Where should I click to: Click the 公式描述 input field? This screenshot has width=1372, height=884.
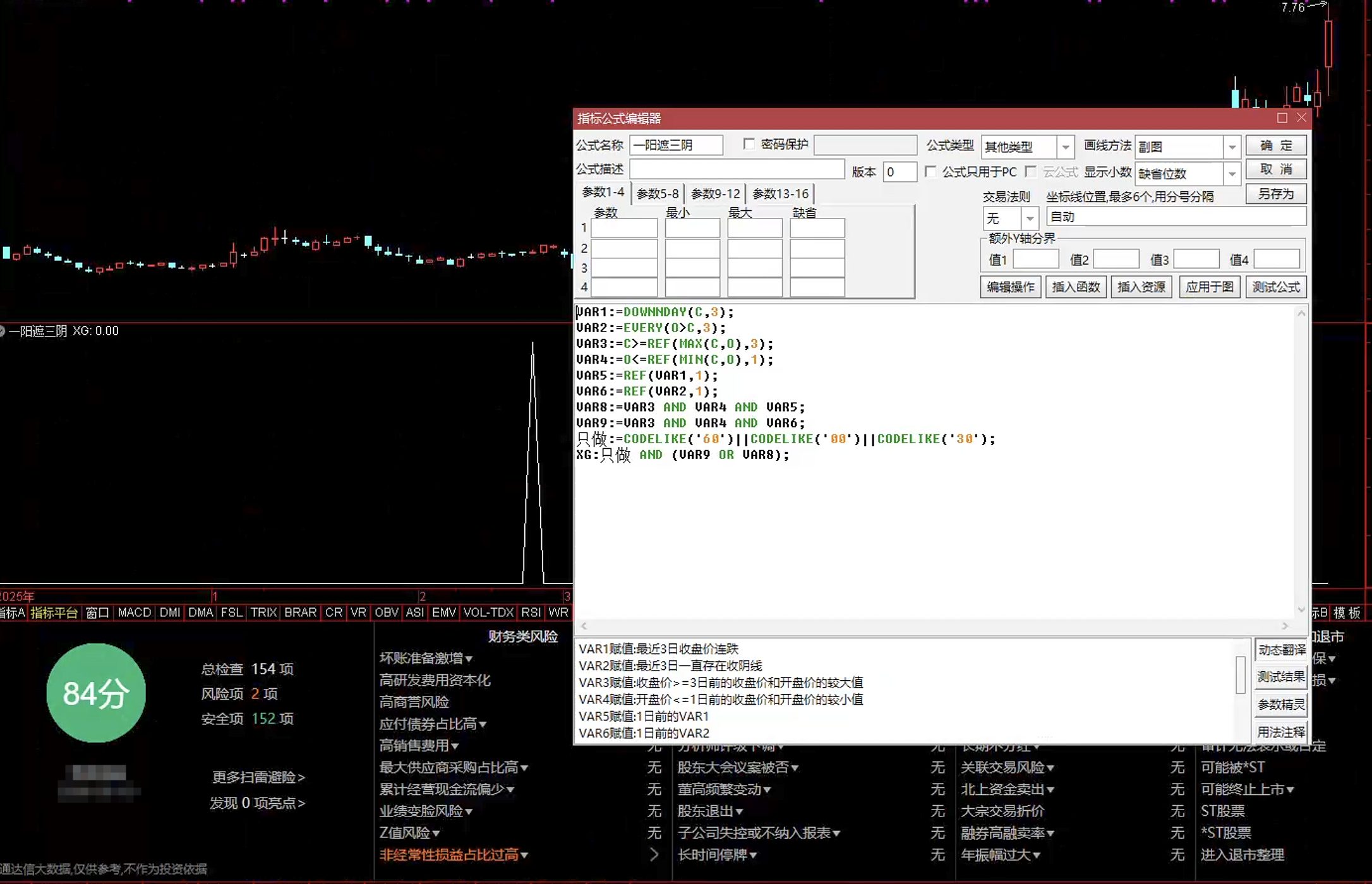click(737, 169)
